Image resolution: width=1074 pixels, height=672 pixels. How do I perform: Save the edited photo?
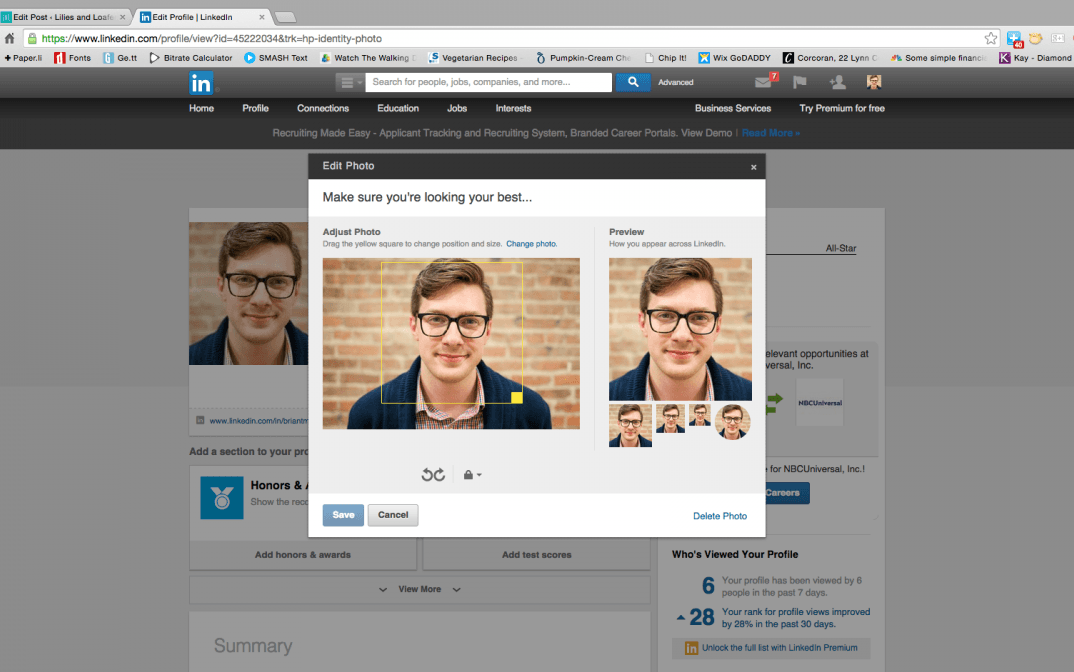(x=343, y=515)
